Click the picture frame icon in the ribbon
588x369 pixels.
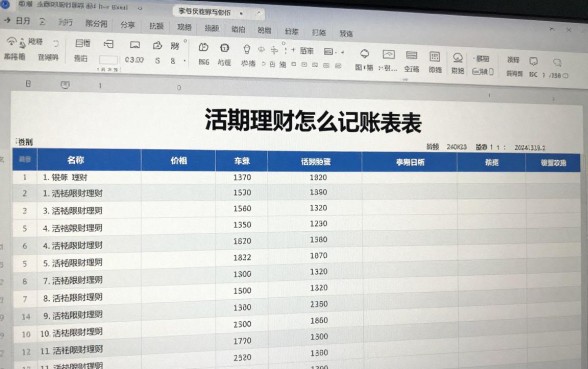(x=388, y=54)
